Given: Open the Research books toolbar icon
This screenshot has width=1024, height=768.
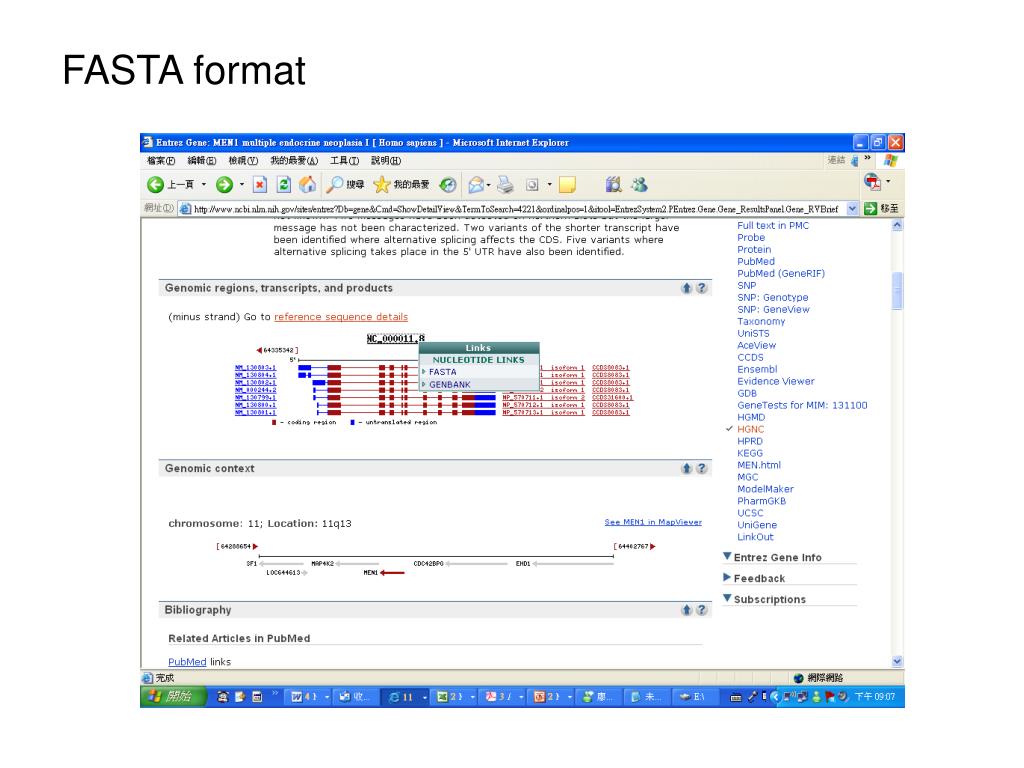Looking at the screenshot, I should click(x=613, y=185).
